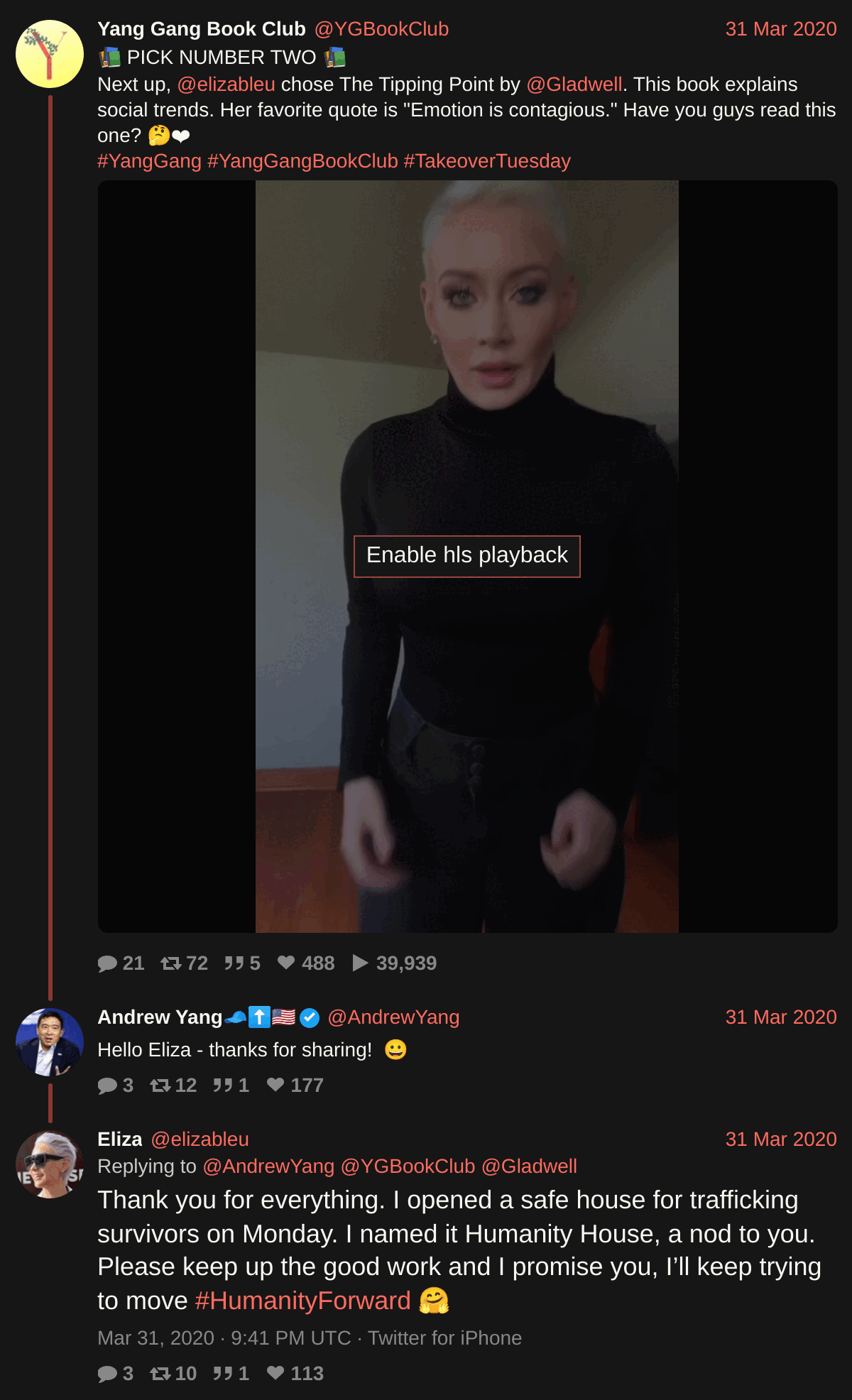Click the reply icon under the main tweet
This screenshot has width=852, height=1400.
107,963
